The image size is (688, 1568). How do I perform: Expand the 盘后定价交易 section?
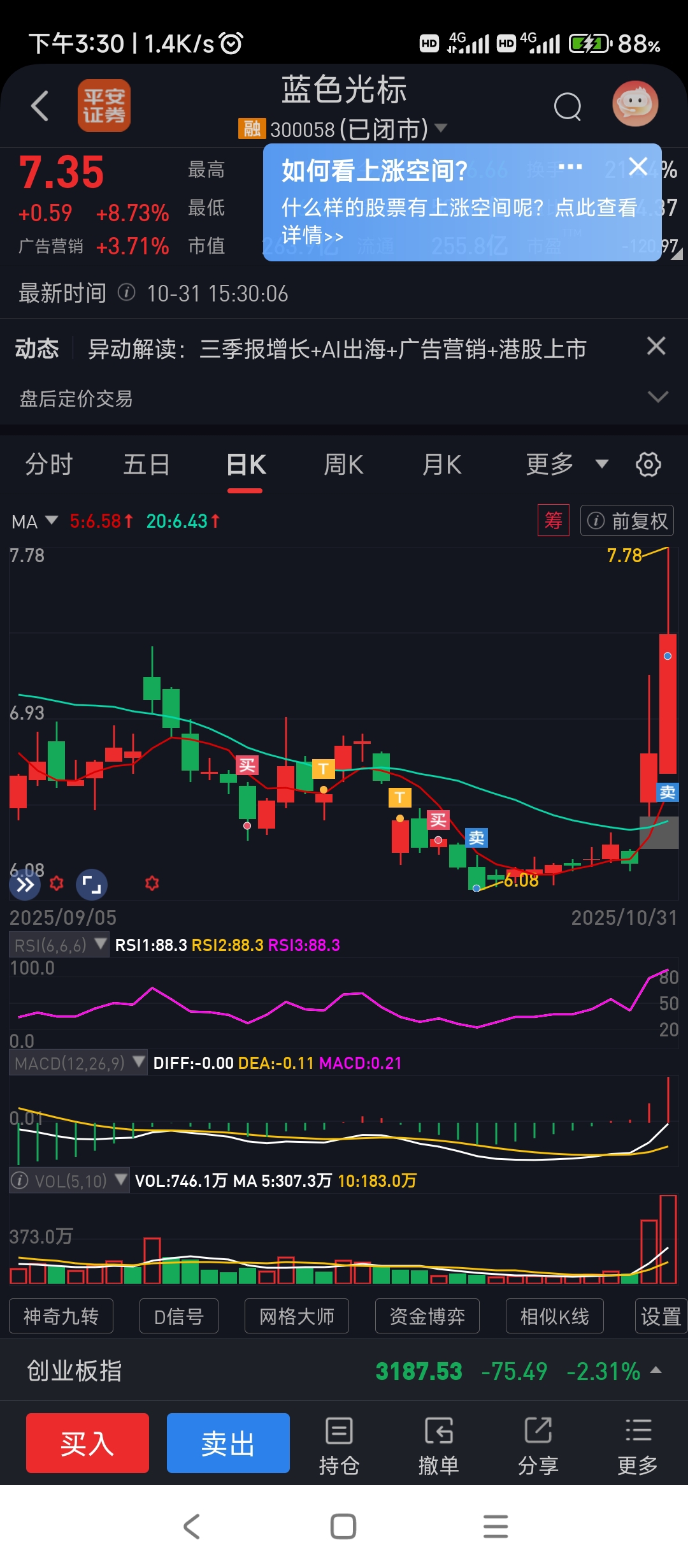click(657, 397)
